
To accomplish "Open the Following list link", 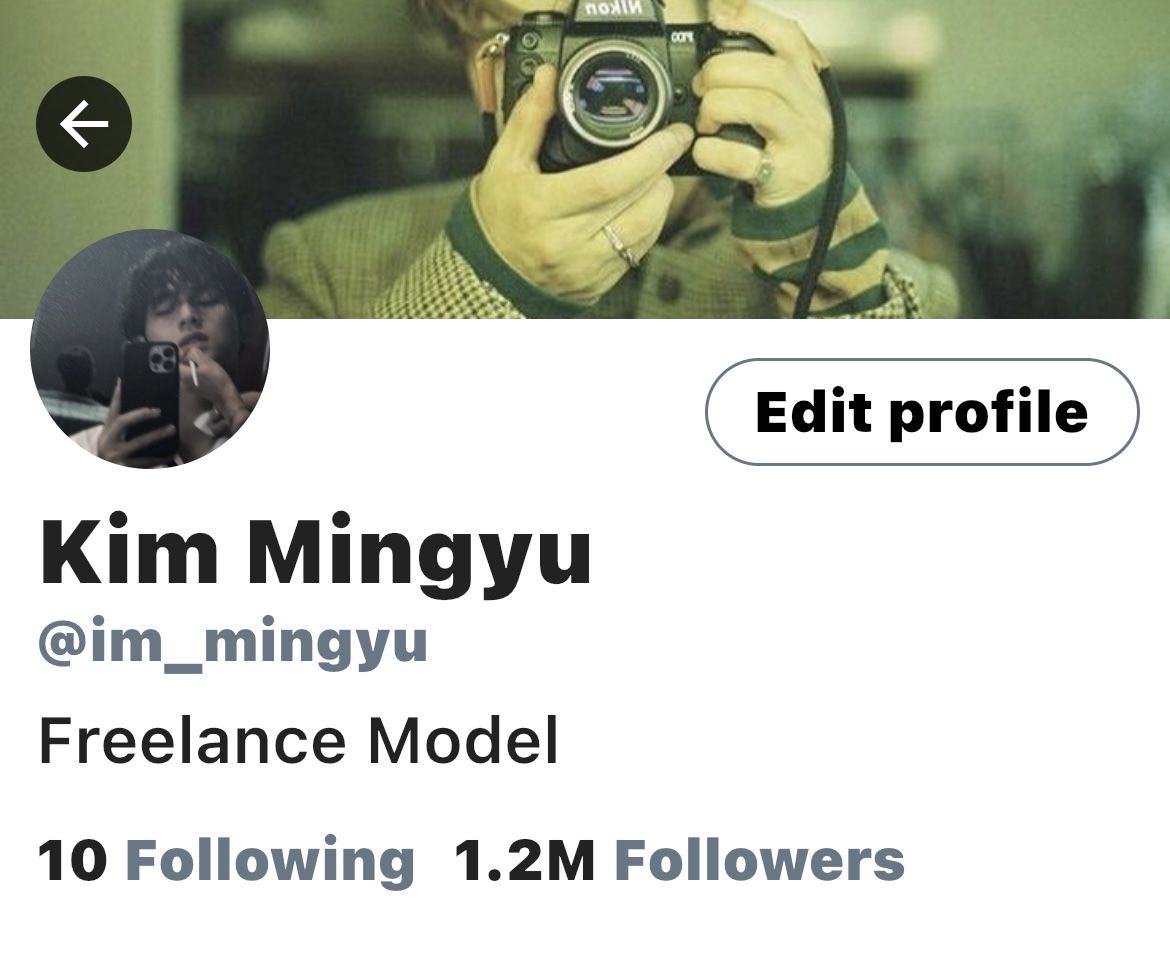I will tap(269, 860).
